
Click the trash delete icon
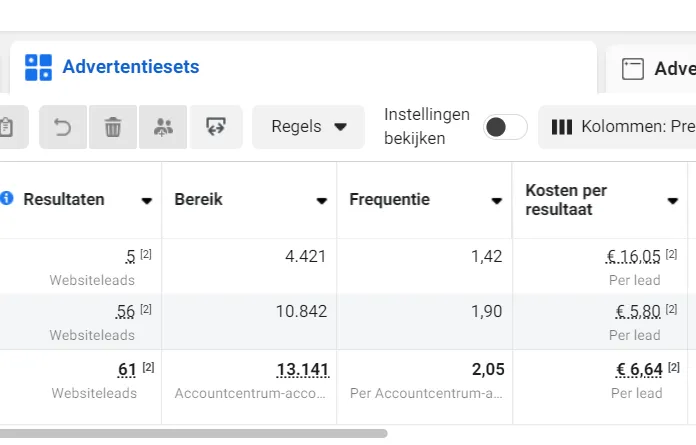113,127
